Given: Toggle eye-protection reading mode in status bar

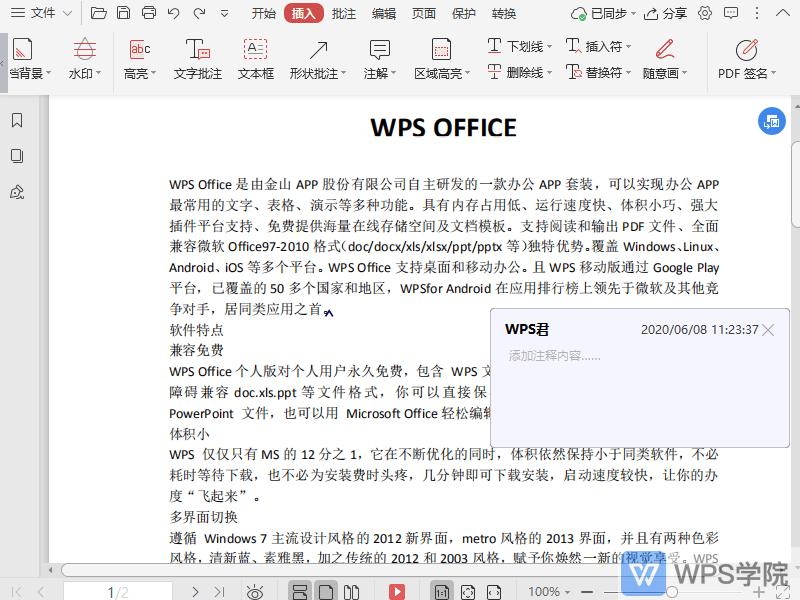Looking at the screenshot, I should [256, 591].
